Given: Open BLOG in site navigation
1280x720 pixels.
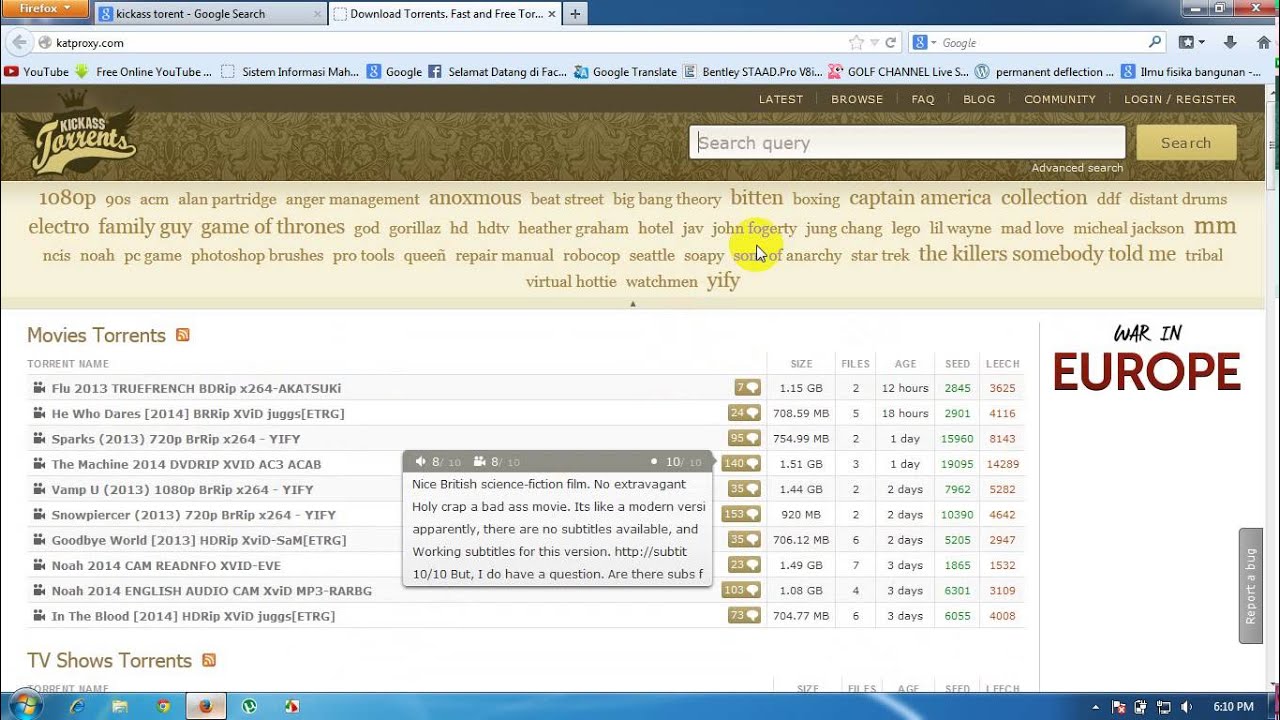Looking at the screenshot, I should (x=979, y=99).
